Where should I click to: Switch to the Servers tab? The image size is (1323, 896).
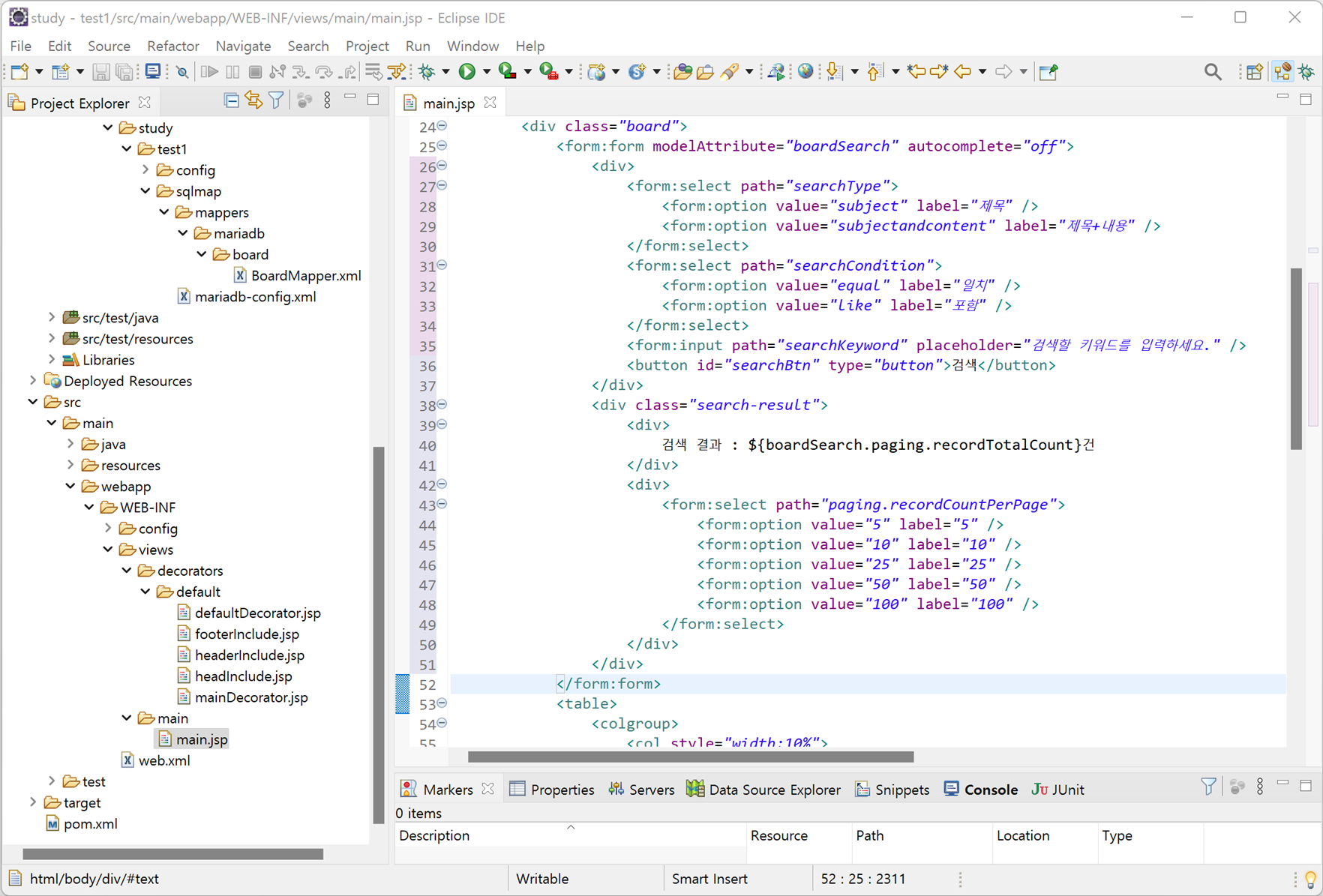(x=642, y=790)
